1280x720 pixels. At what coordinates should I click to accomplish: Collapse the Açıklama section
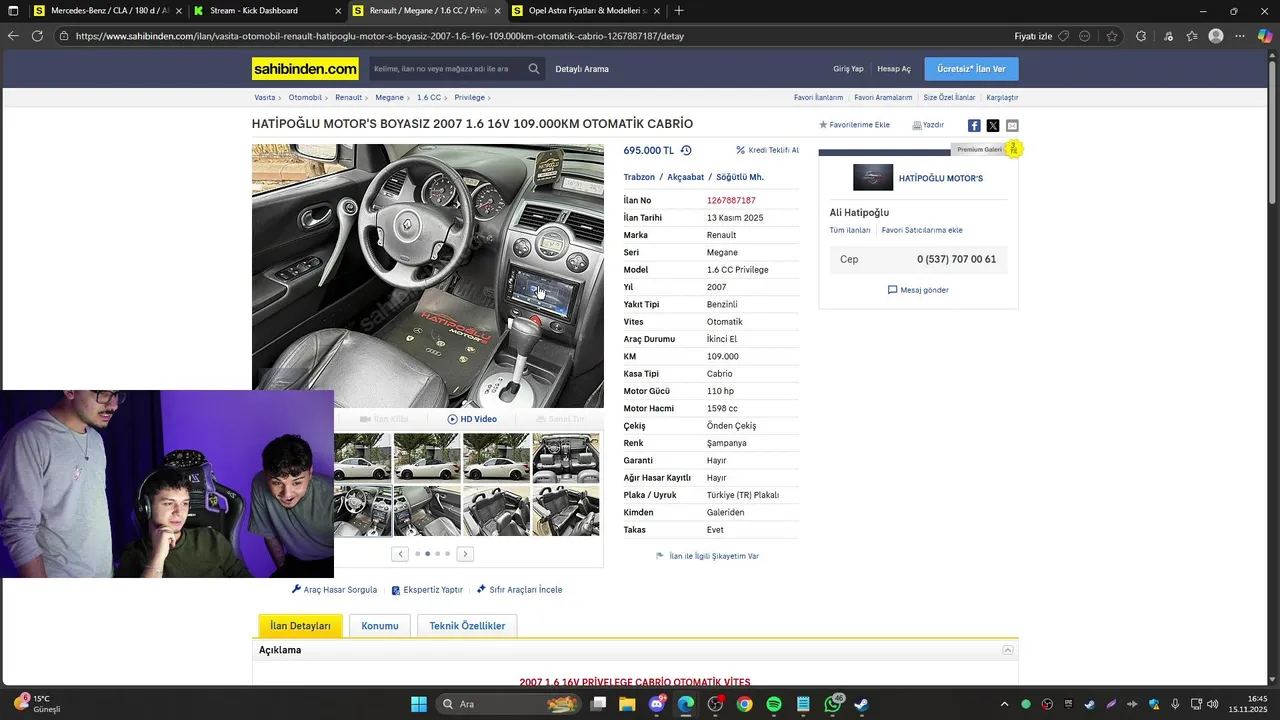click(x=1008, y=650)
